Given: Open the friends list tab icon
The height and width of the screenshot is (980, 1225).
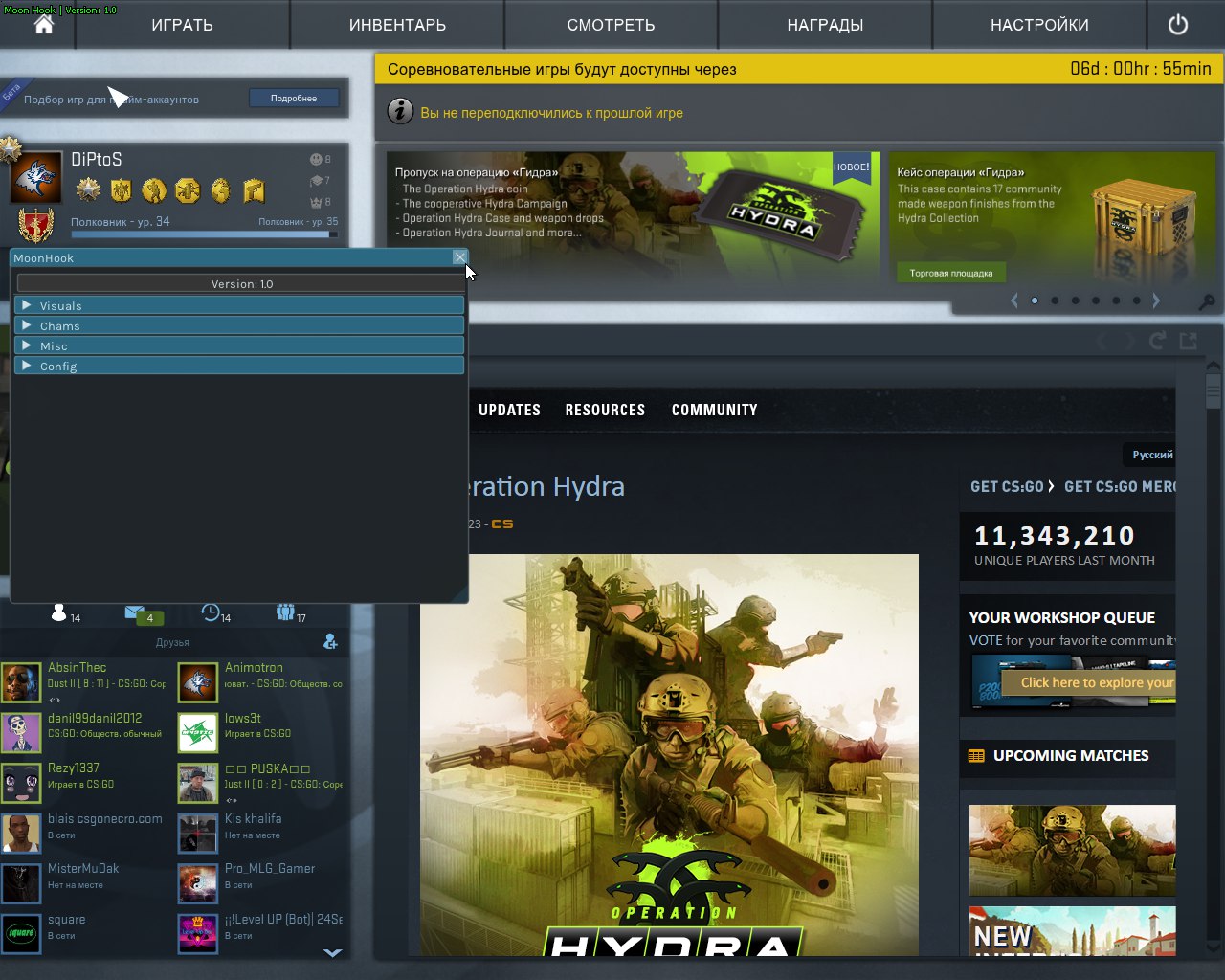Looking at the screenshot, I should 60,612.
